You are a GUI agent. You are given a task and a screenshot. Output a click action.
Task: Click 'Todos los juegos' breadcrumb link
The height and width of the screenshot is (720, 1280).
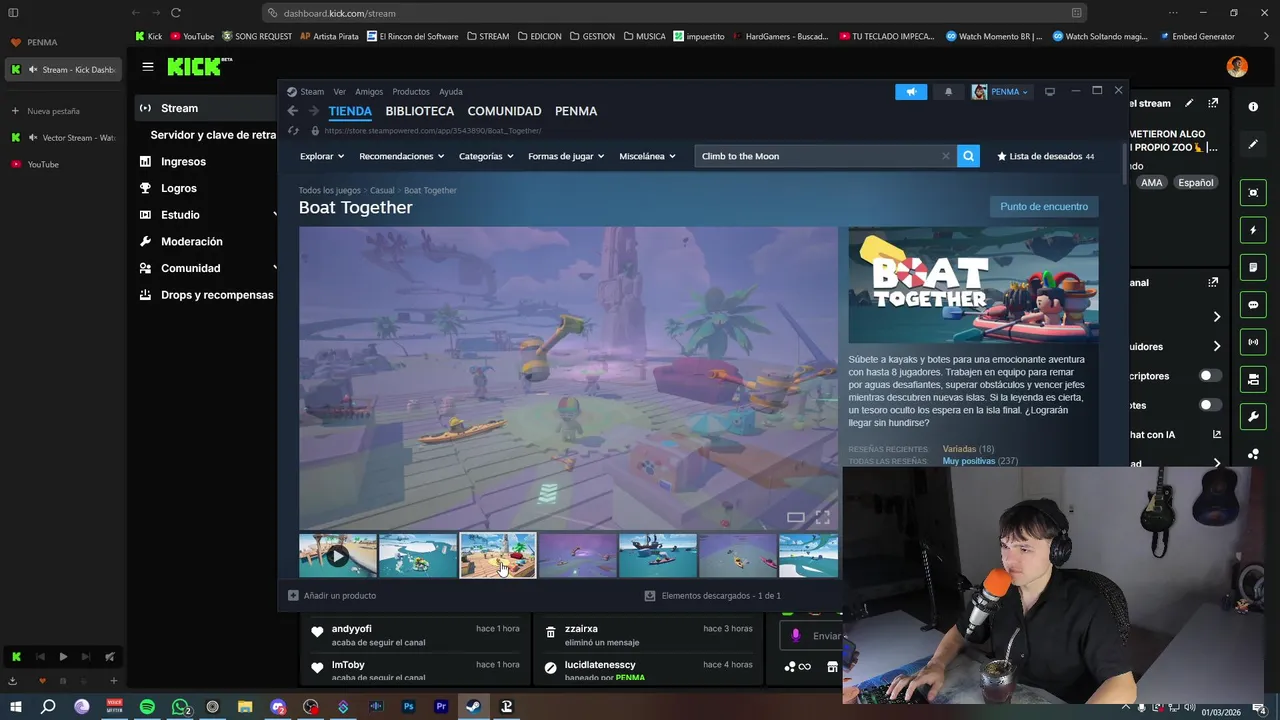329,190
